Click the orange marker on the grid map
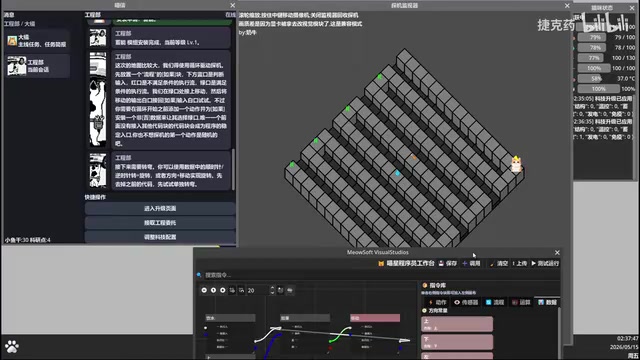640x360 pixels. (414, 157)
